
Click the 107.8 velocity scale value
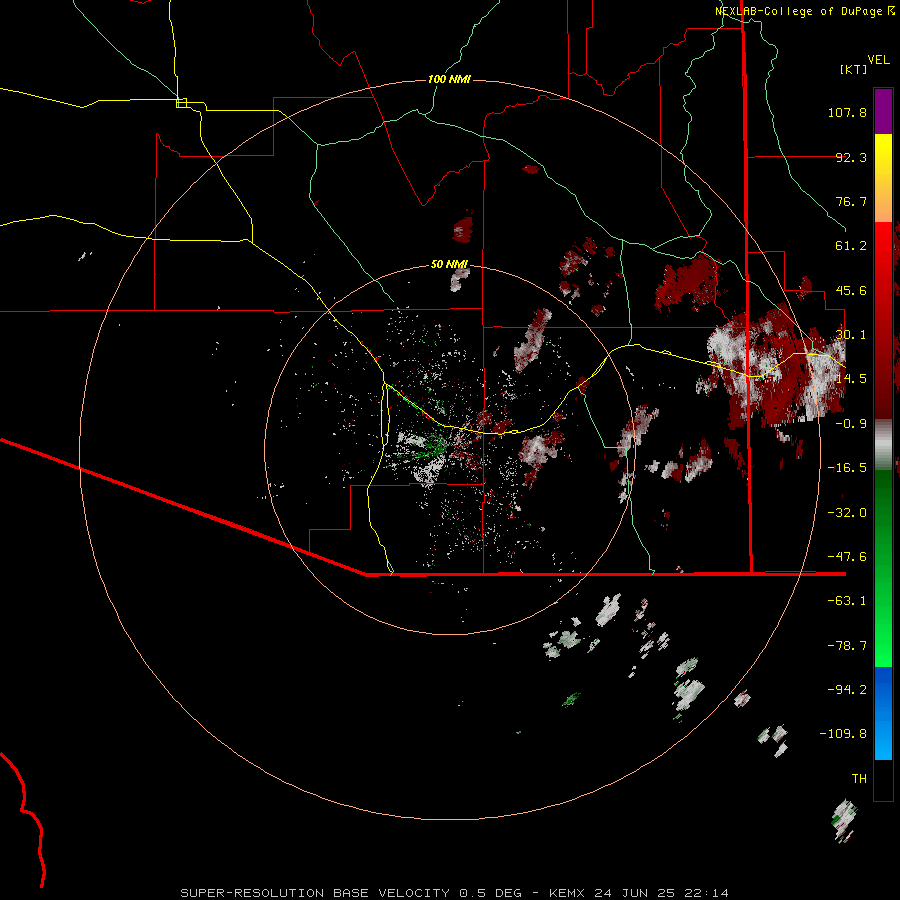coord(847,112)
